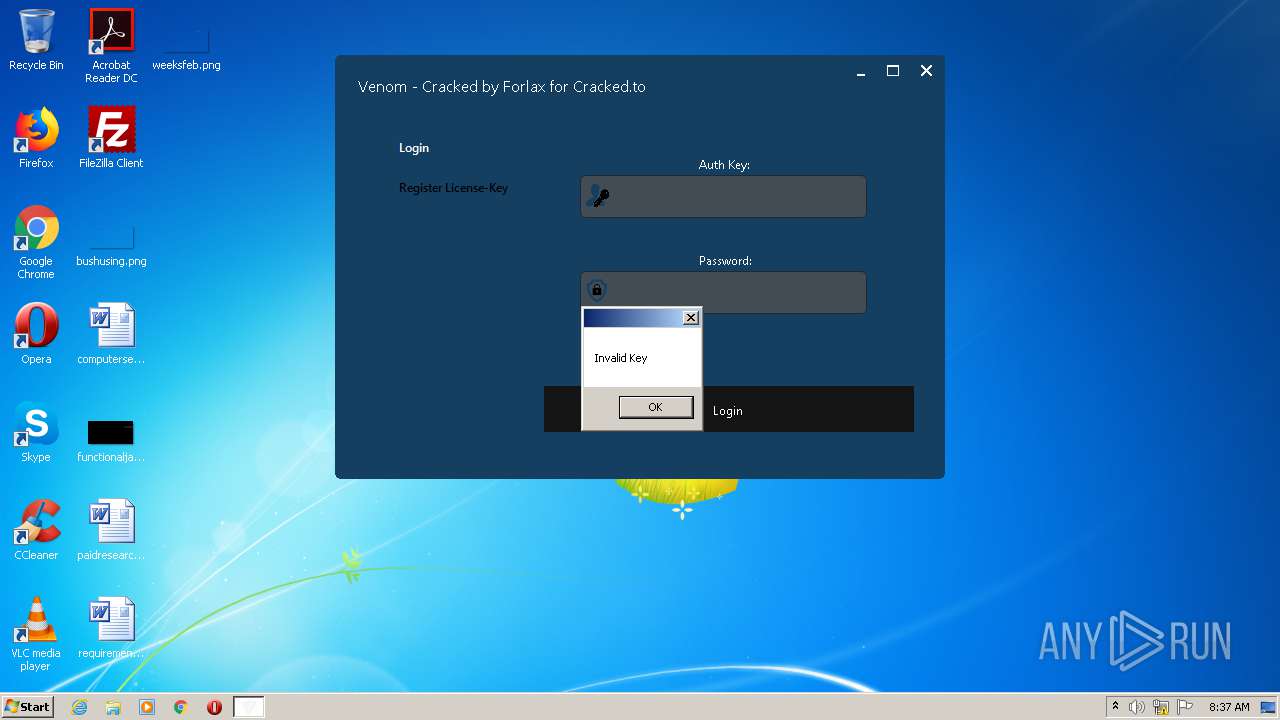The height and width of the screenshot is (720, 1280).
Task: Close the Venom window
Action: point(926,71)
